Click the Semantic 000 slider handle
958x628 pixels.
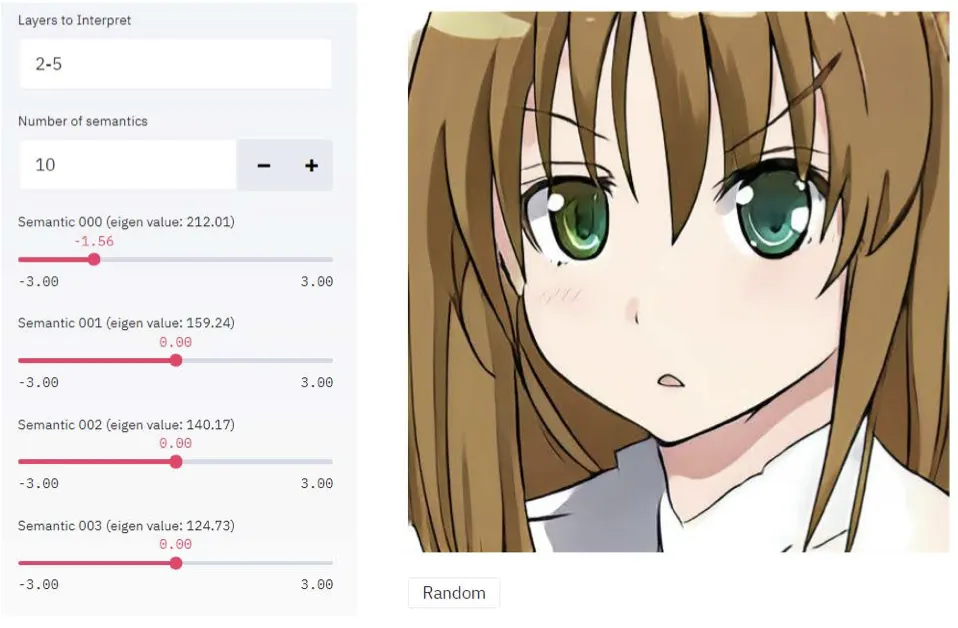94,260
